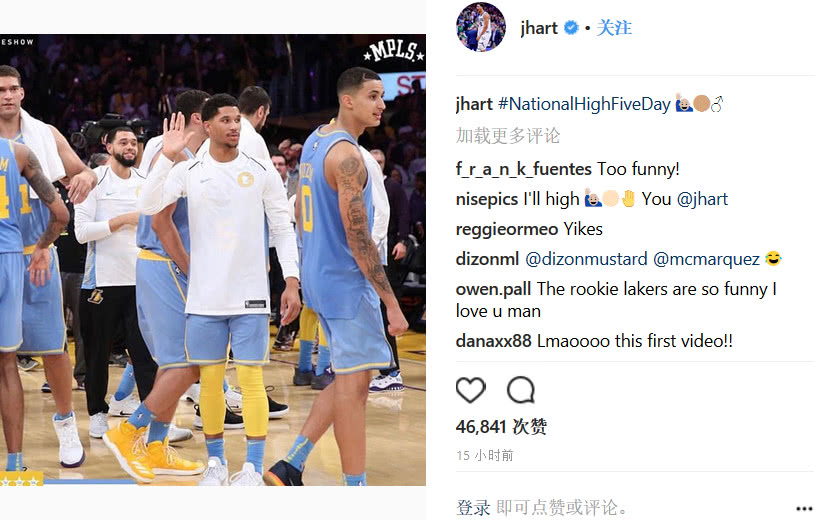Open f_r_a_n_k_fuentes commenter profile
The image size is (823, 520).
tap(524, 169)
